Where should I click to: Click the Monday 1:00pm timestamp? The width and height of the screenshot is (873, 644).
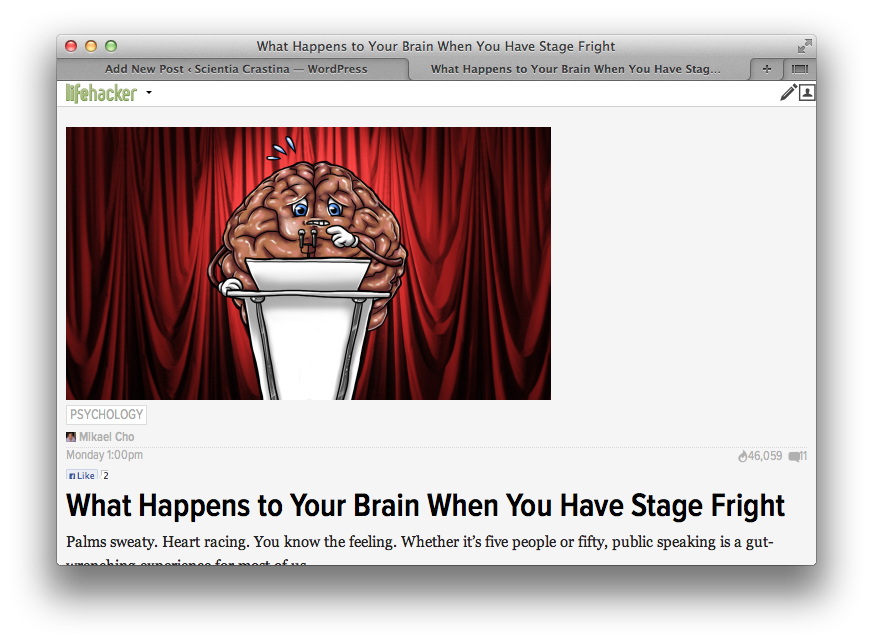click(104, 455)
